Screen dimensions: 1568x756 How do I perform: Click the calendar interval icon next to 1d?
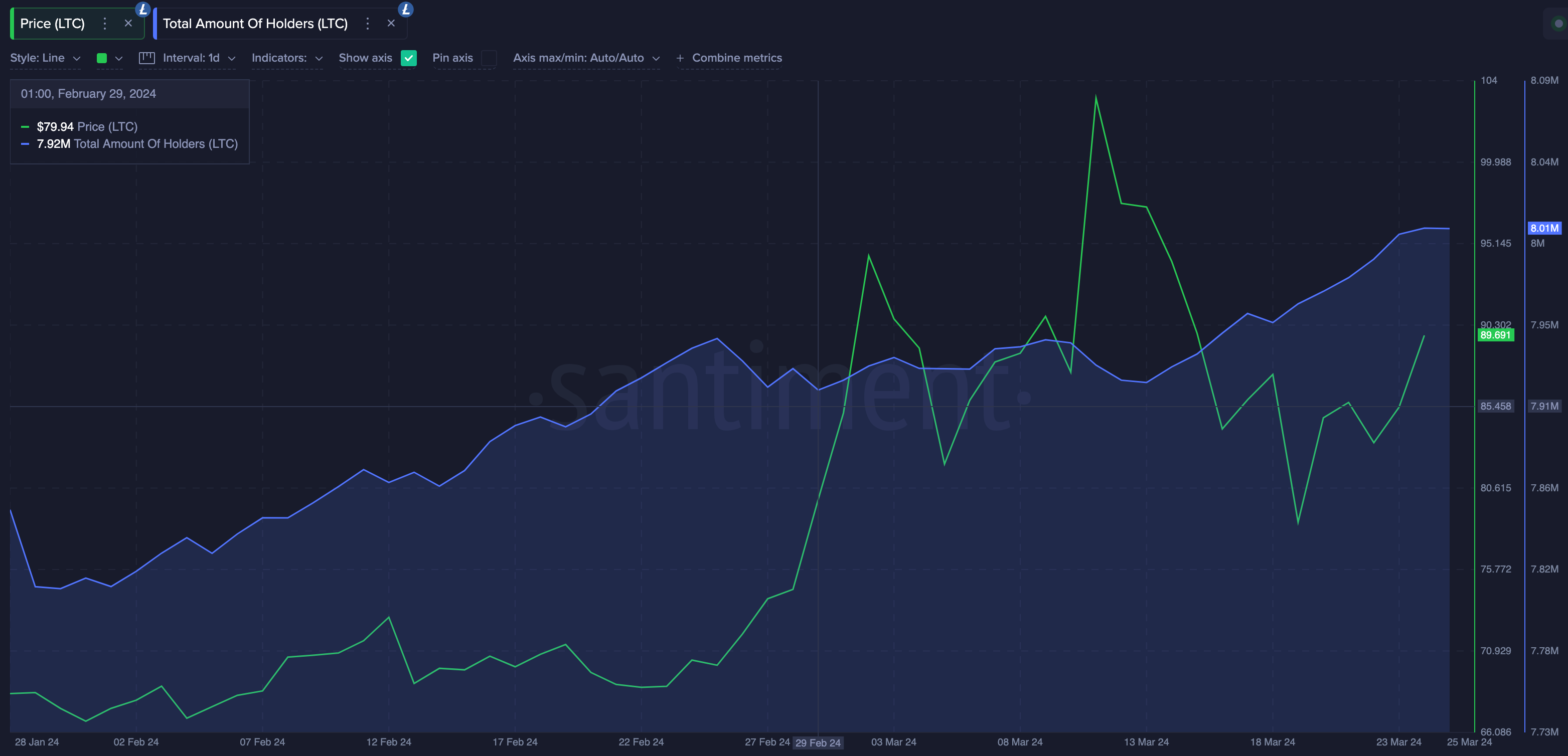(x=146, y=57)
